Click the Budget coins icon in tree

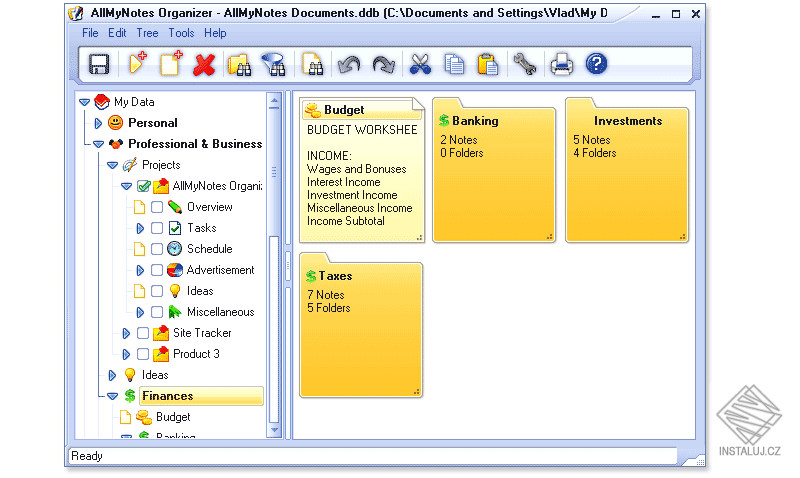click(144, 417)
